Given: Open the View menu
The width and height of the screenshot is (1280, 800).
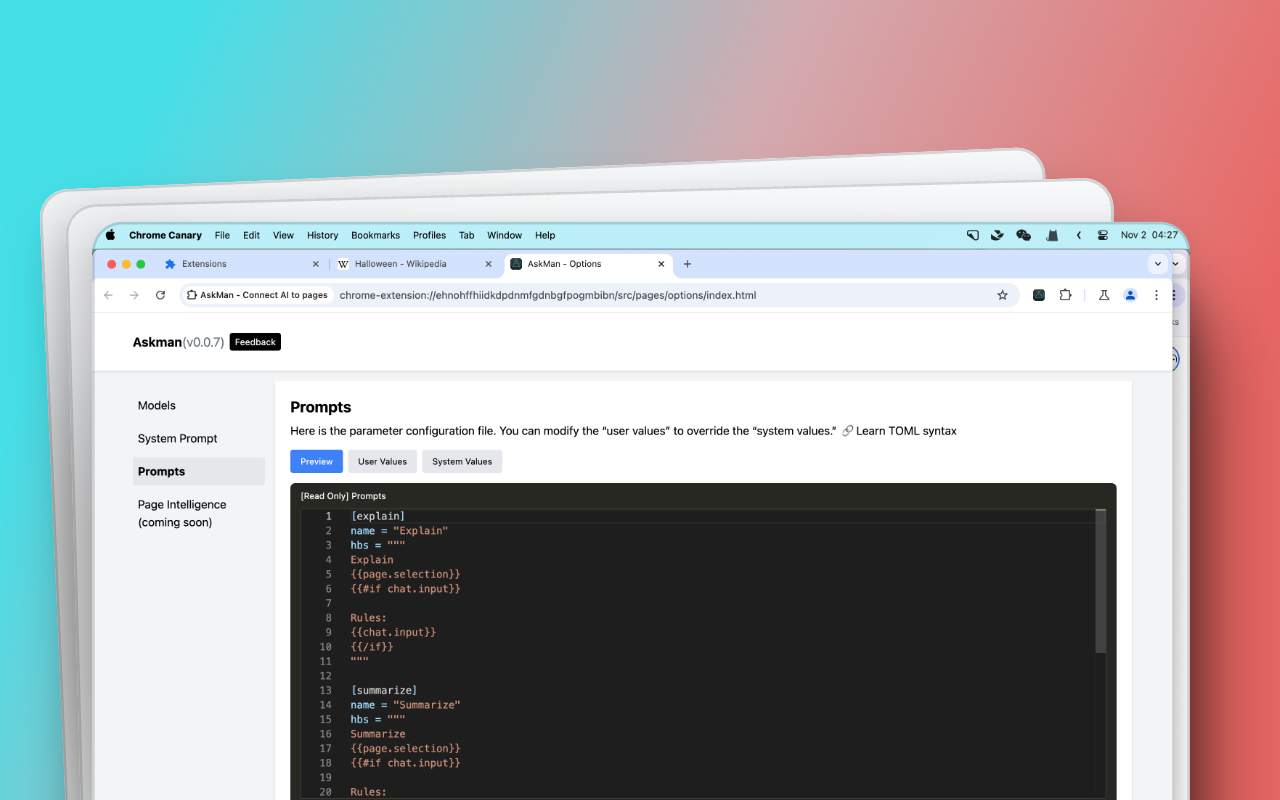Looking at the screenshot, I should coord(283,235).
